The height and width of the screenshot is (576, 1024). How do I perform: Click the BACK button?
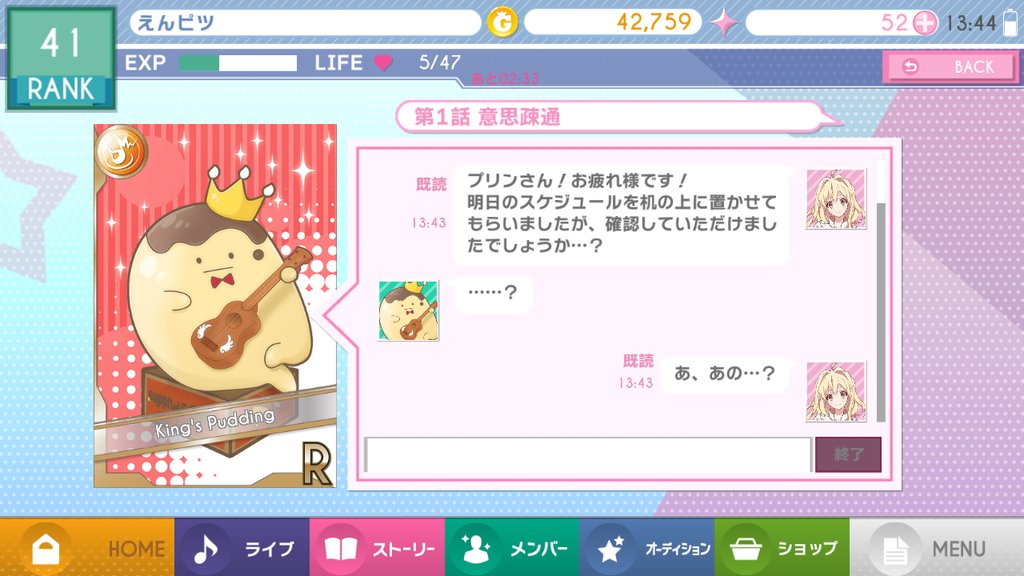(x=950, y=67)
